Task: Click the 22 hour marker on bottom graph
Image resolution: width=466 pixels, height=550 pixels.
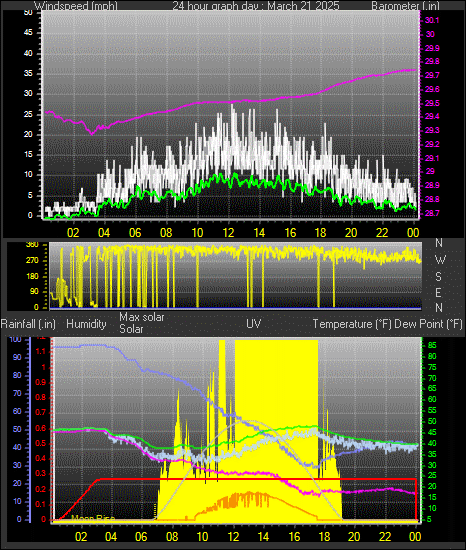Action: (x=385, y=536)
